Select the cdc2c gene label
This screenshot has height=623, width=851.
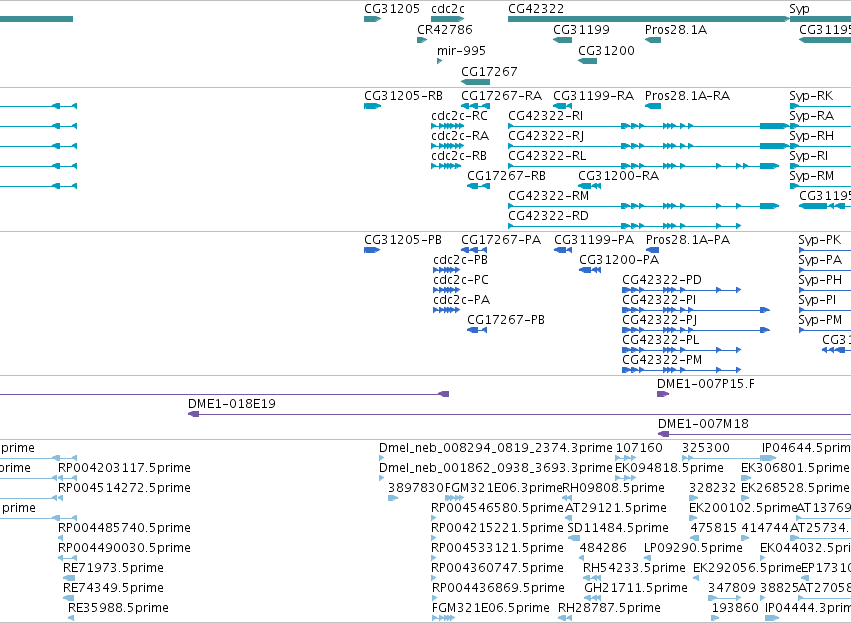(x=448, y=9)
